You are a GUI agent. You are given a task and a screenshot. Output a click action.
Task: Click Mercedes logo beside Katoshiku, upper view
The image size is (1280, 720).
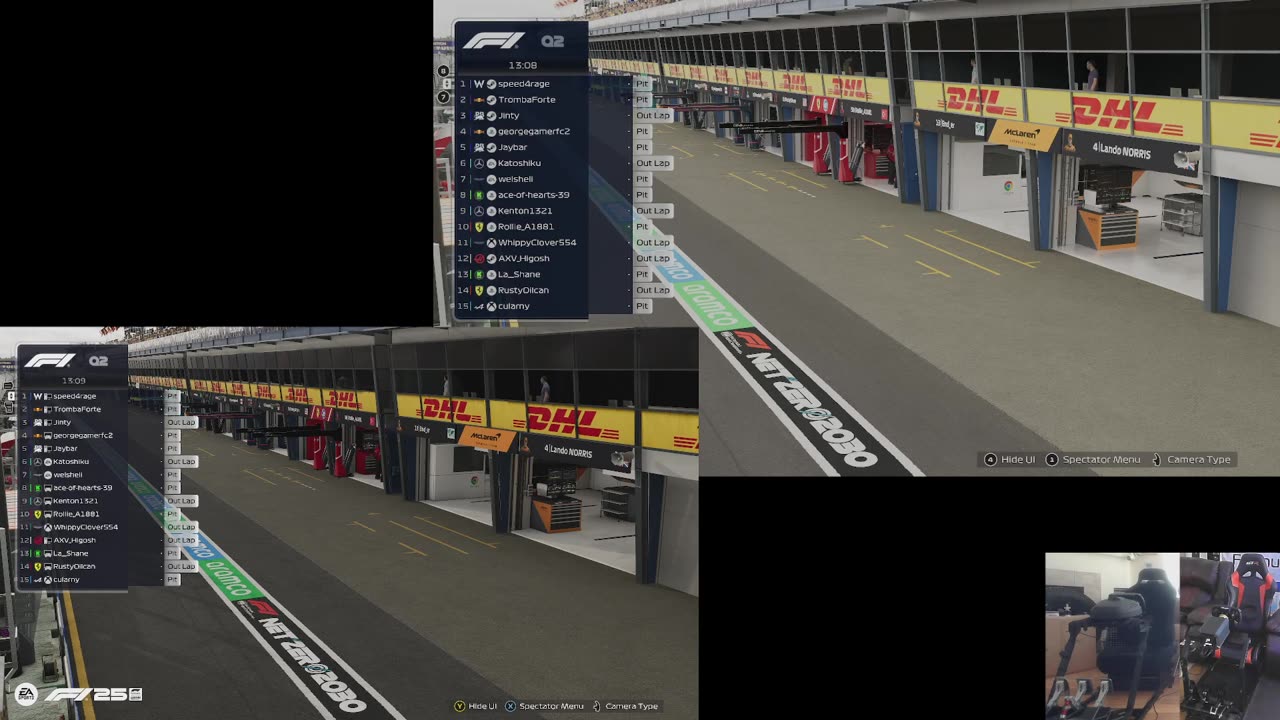tap(479, 163)
